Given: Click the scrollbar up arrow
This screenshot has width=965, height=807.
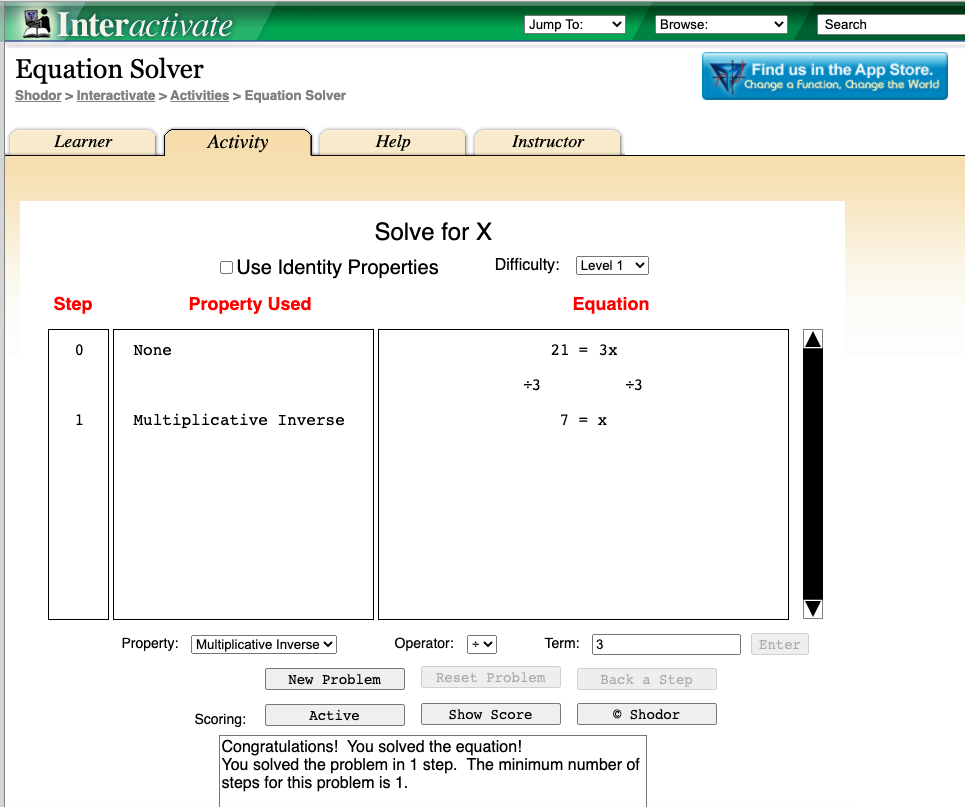Looking at the screenshot, I should 813,340.
